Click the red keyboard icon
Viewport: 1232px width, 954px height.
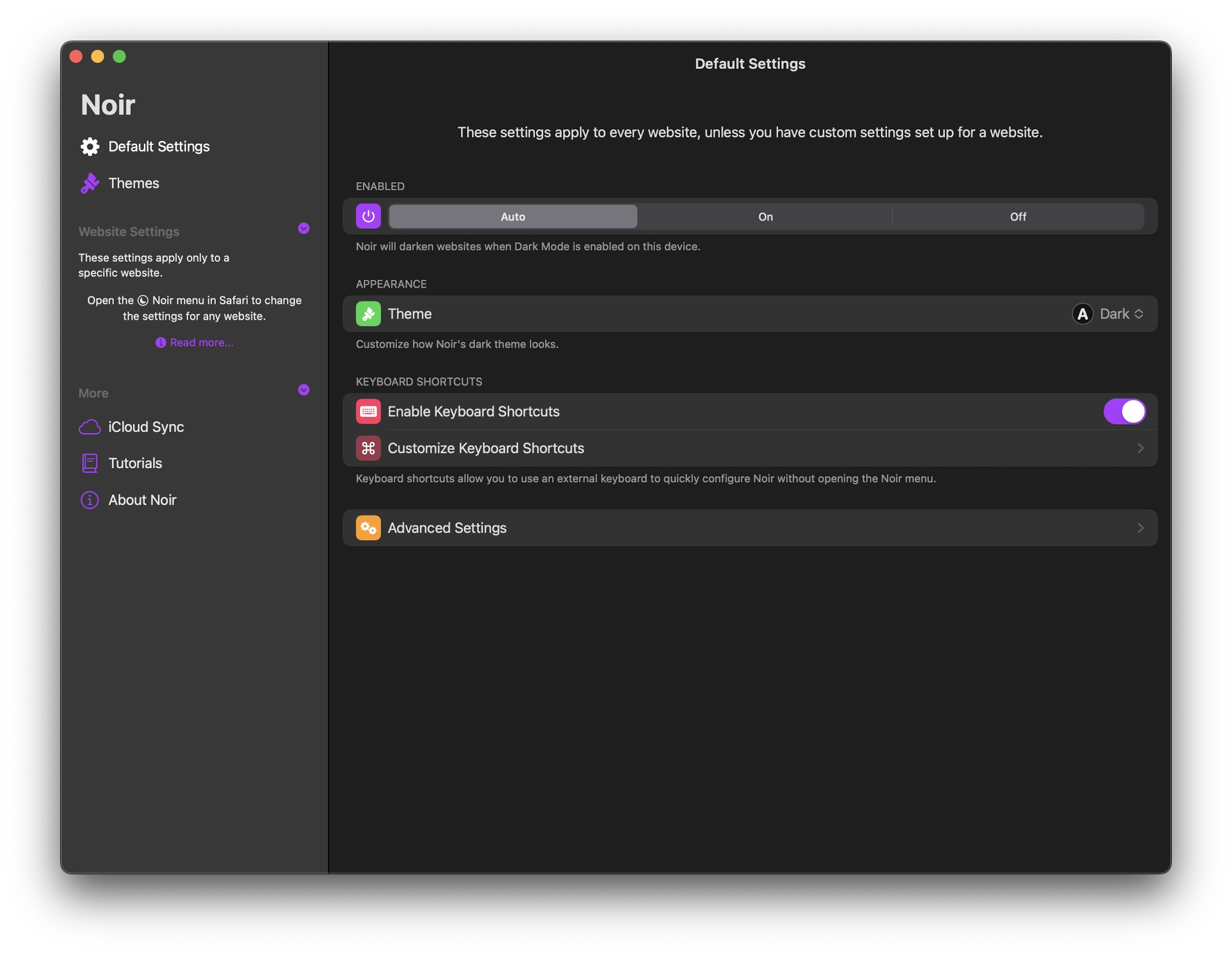[x=368, y=411]
